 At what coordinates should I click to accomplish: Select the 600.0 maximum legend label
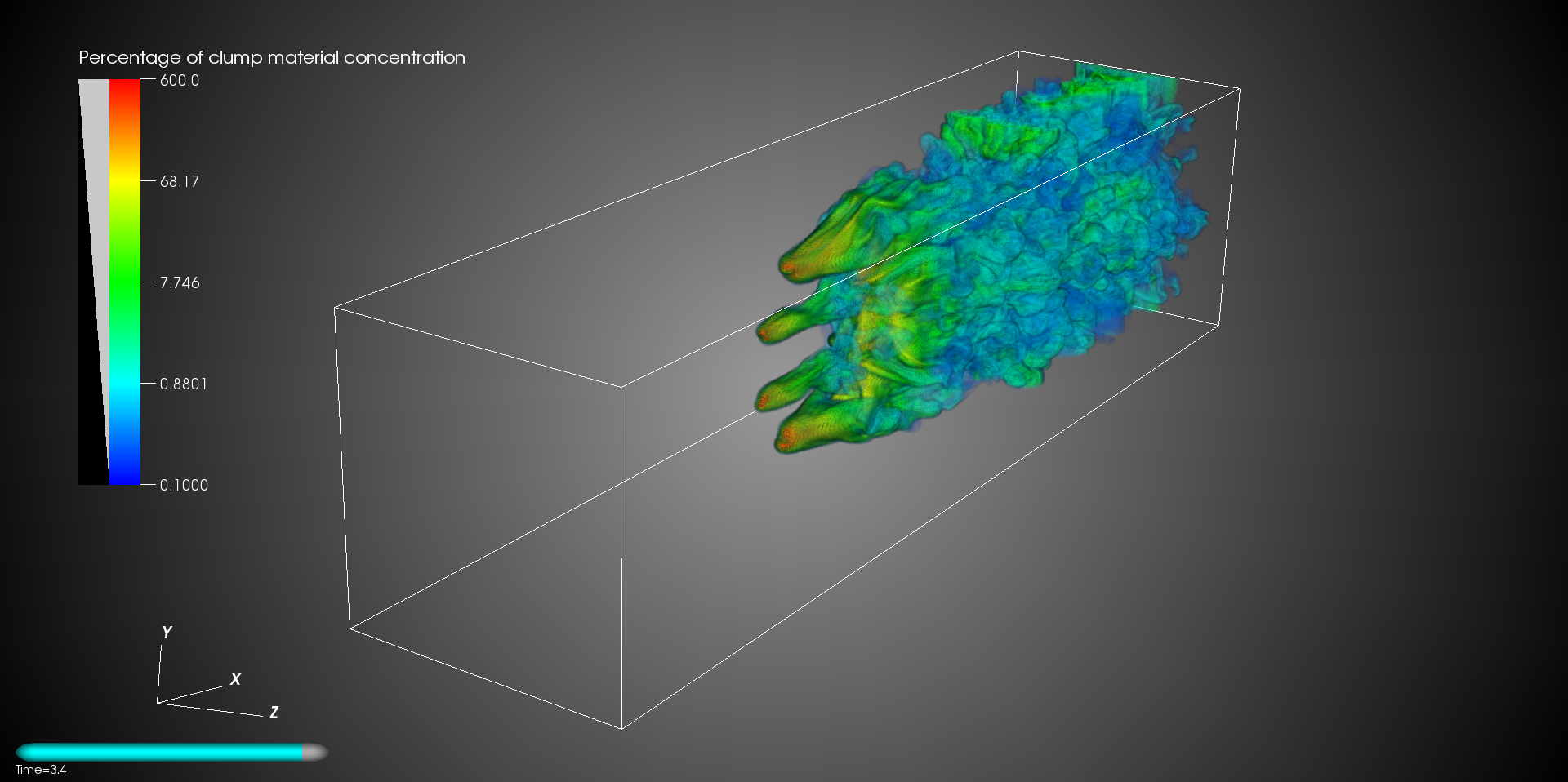coord(179,81)
